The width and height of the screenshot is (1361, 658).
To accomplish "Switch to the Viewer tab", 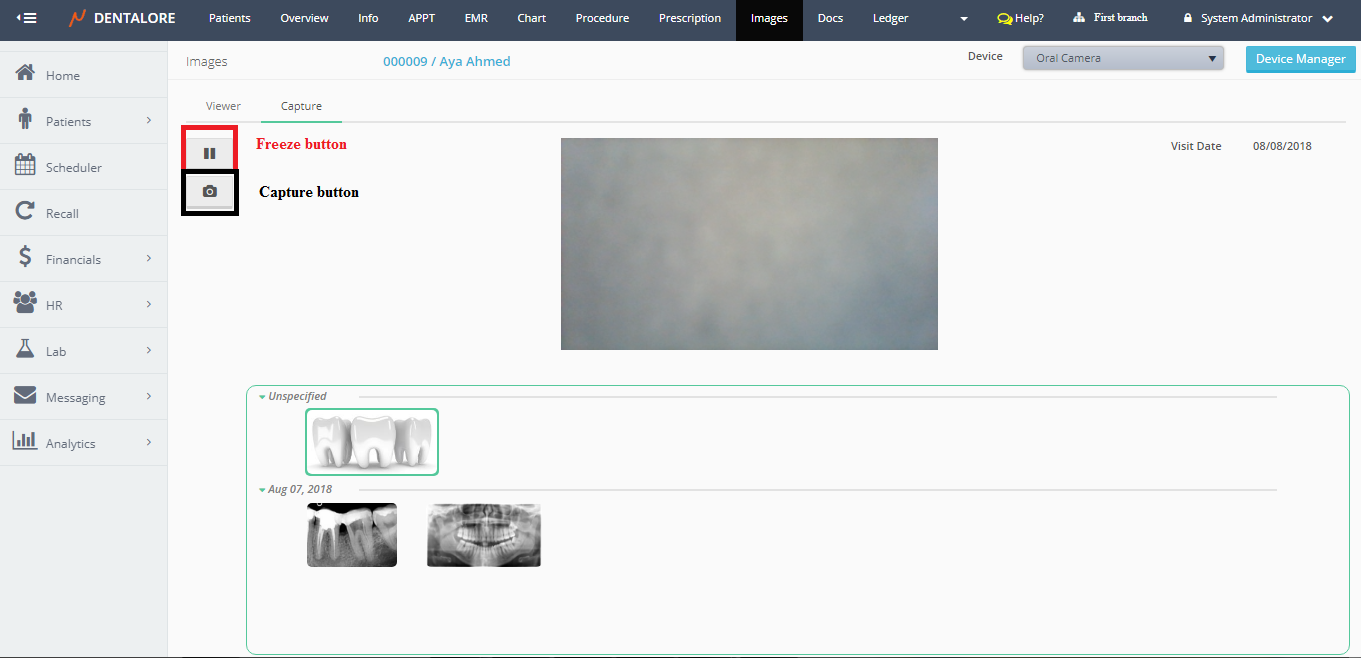I will (x=223, y=106).
